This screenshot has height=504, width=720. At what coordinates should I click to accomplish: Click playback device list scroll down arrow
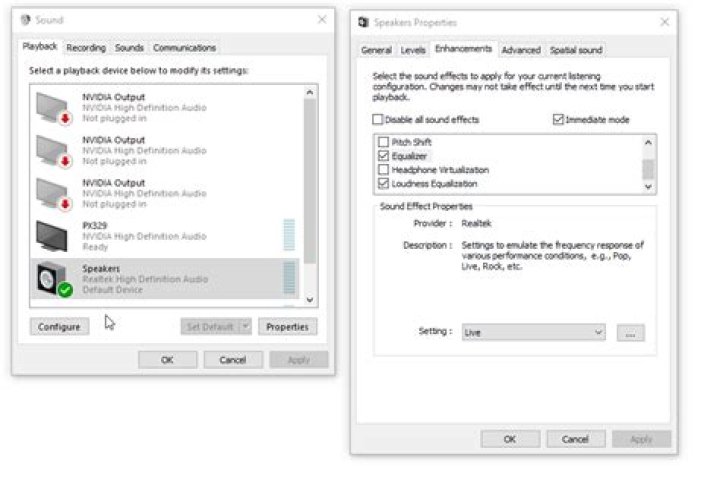(310, 300)
